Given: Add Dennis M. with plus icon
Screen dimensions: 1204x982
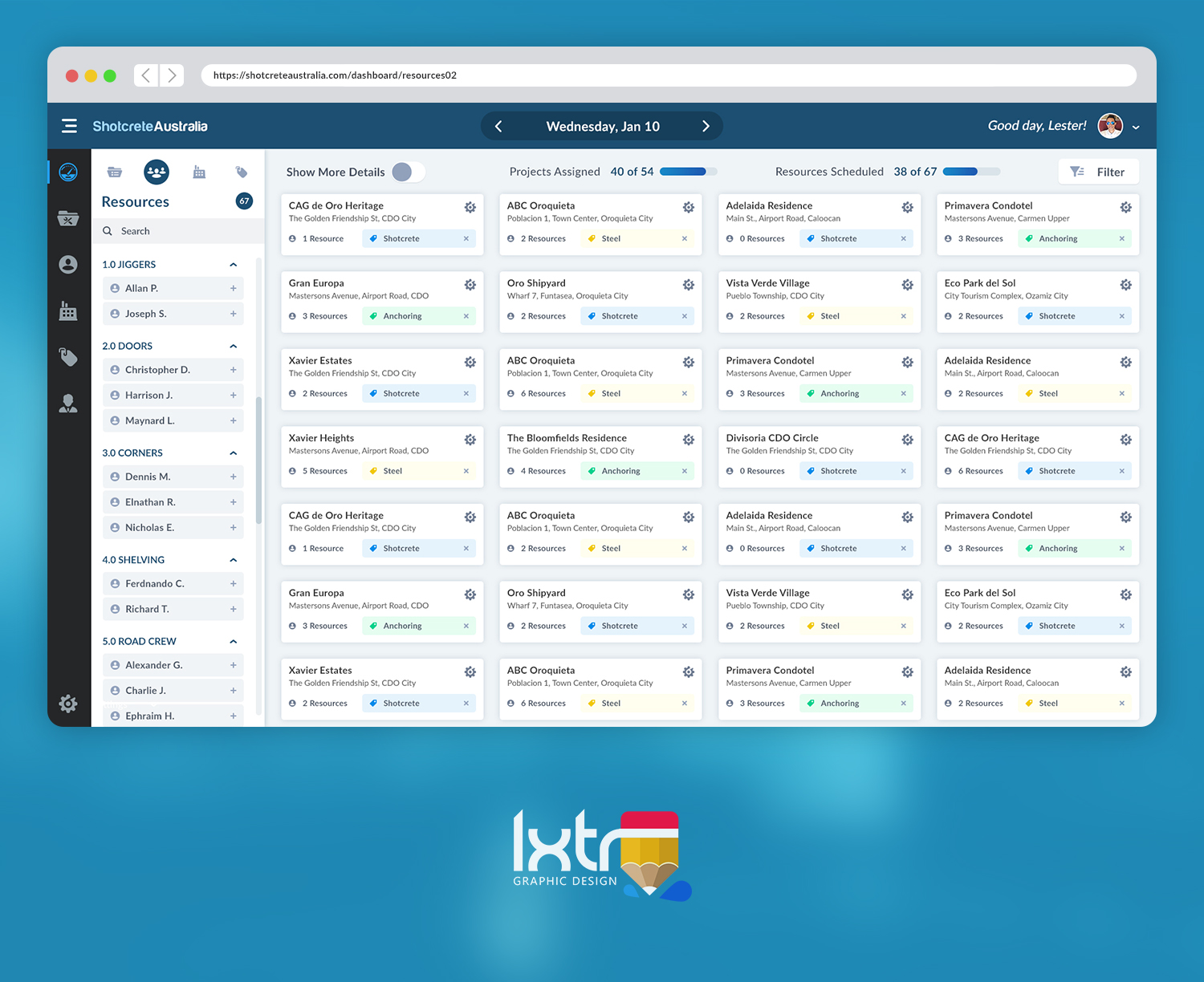Looking at the screenshot, I should click(234, 477).
